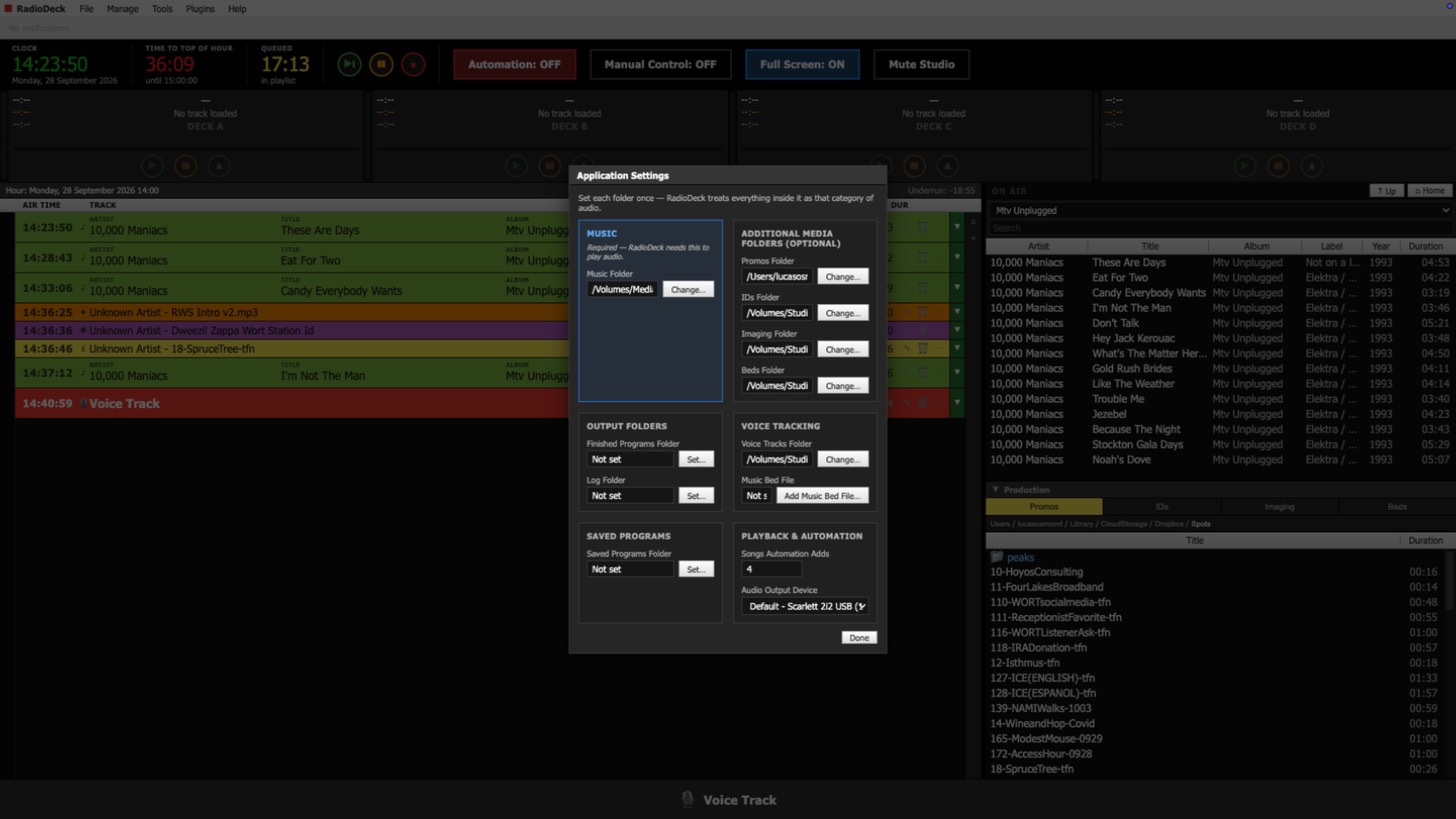This screenshot has height=819, width=1456.
Task: Click the library Search field
Action: pyautogui.click(x=1219, y=228)
